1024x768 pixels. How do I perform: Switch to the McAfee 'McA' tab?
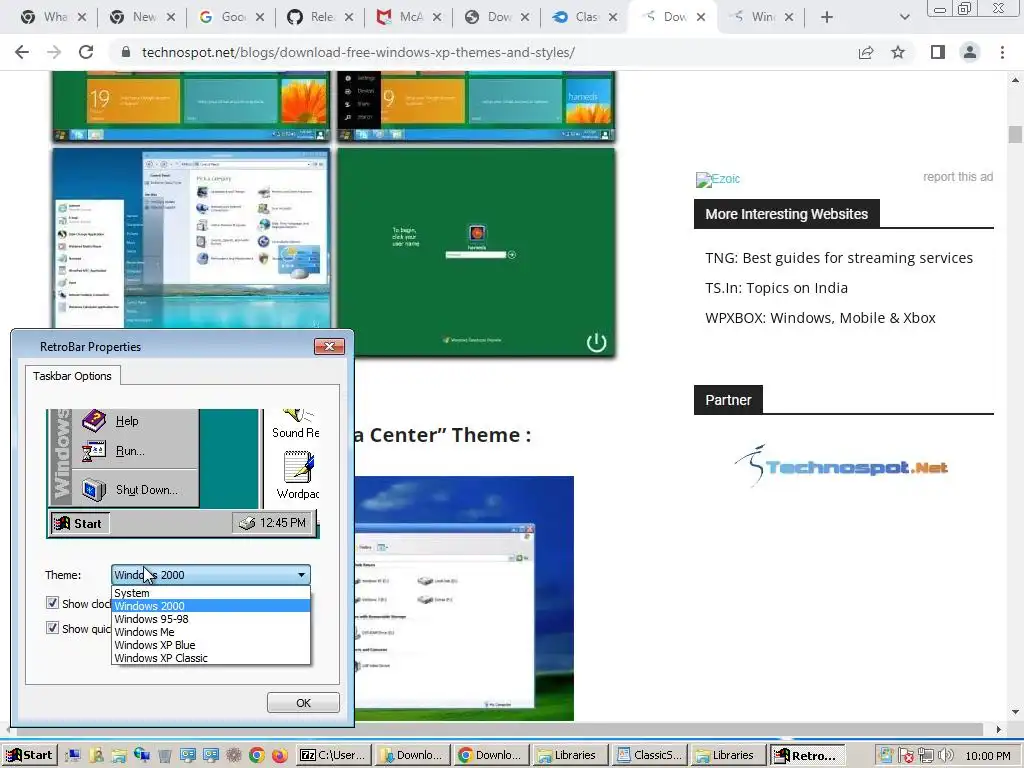(x=402, y=17)
